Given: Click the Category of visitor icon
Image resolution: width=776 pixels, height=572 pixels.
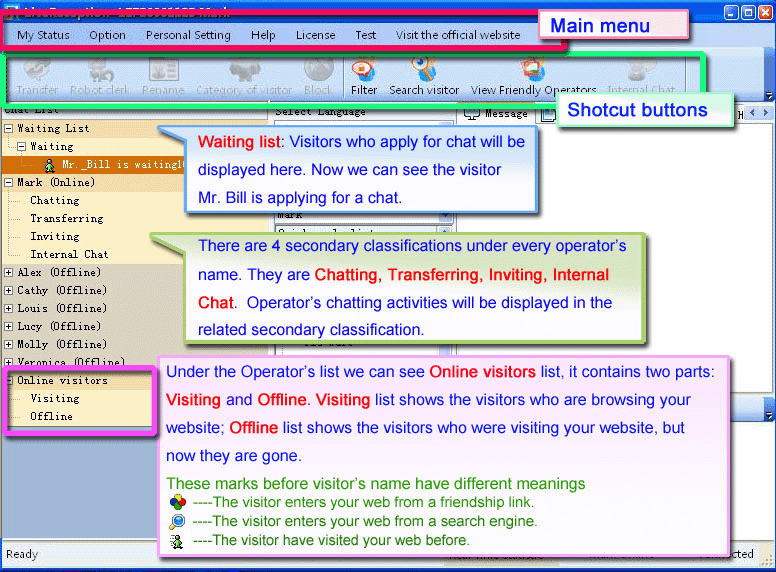Looking at the screenshot, I should [244, 77].
